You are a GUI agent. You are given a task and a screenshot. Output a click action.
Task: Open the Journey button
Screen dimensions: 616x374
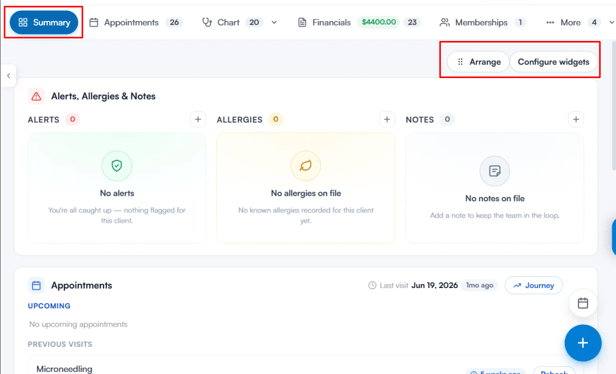(534, 285)
